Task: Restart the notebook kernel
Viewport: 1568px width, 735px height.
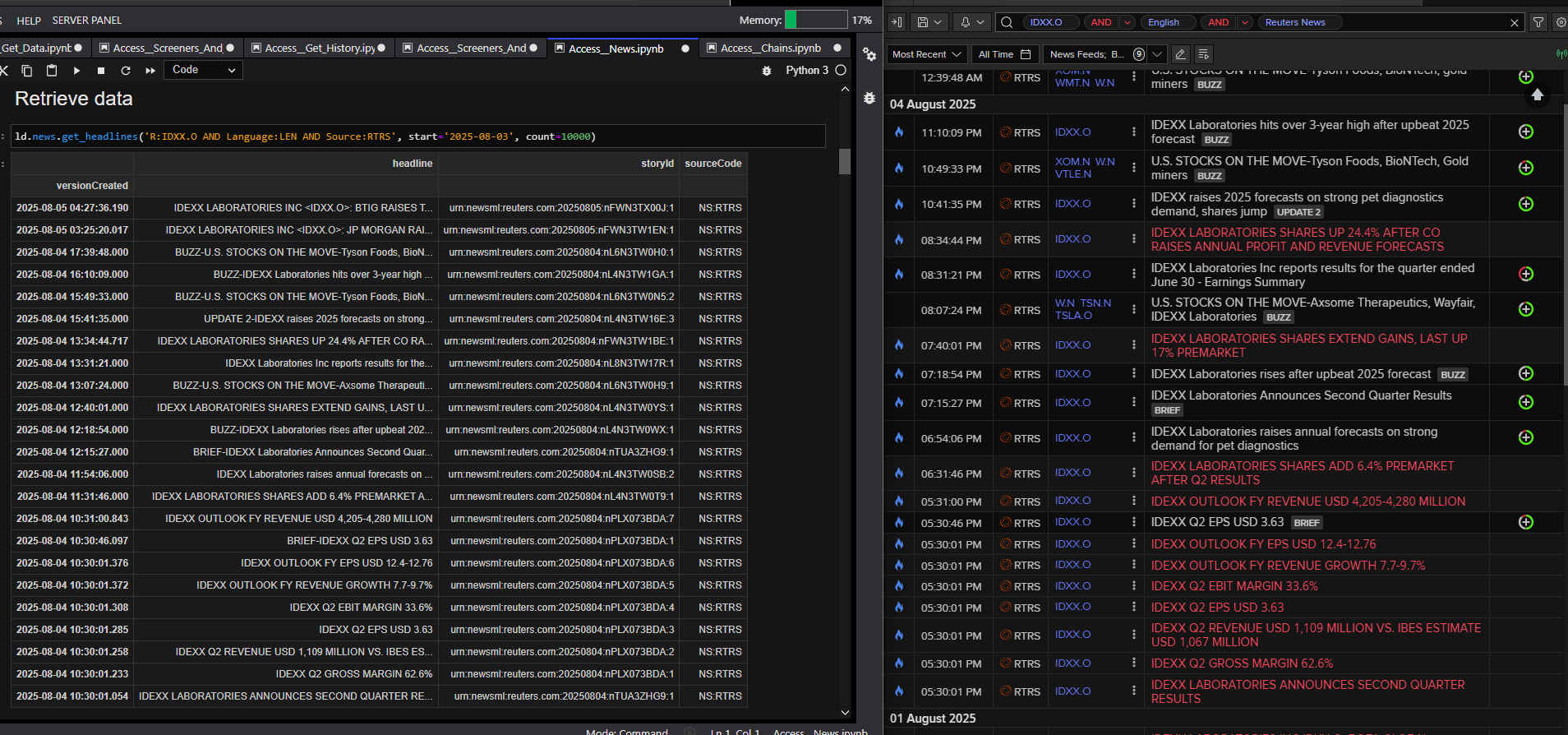Action: (126, 71)
